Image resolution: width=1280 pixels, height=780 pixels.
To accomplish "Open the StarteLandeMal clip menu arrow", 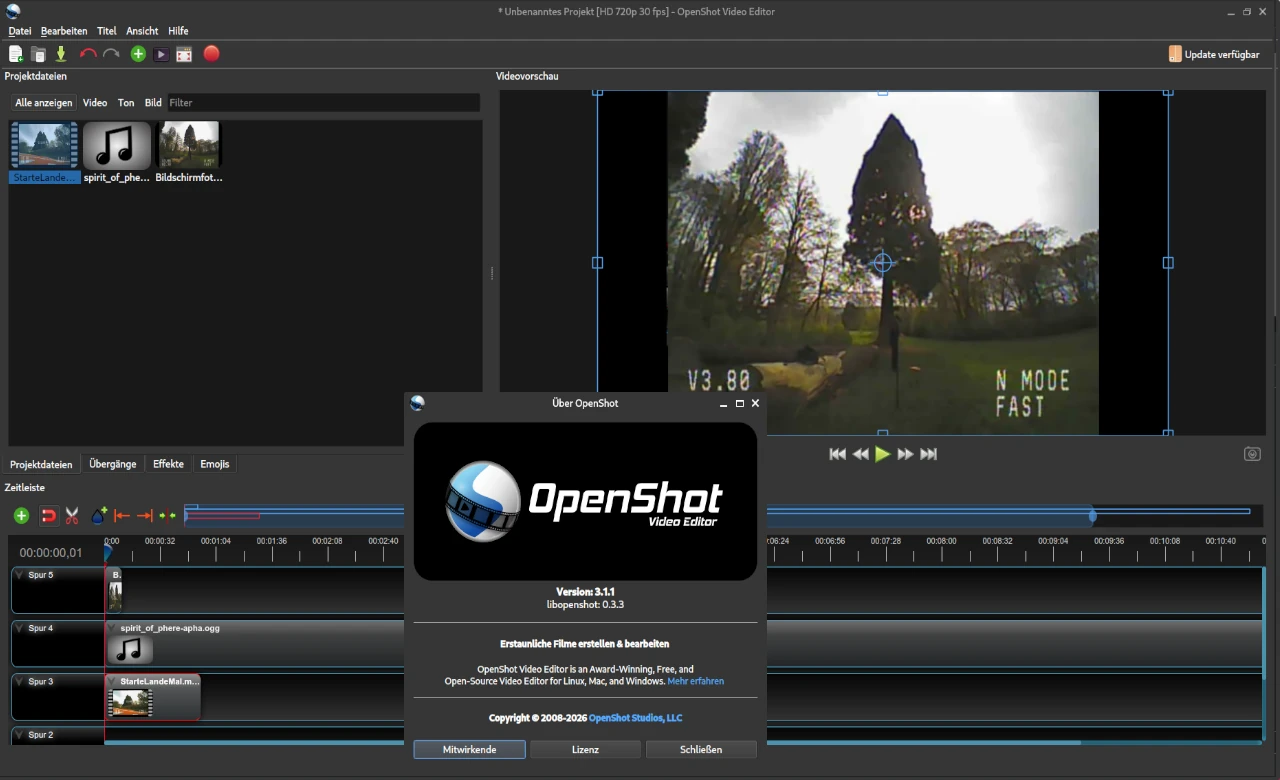I will coord(112,681).
